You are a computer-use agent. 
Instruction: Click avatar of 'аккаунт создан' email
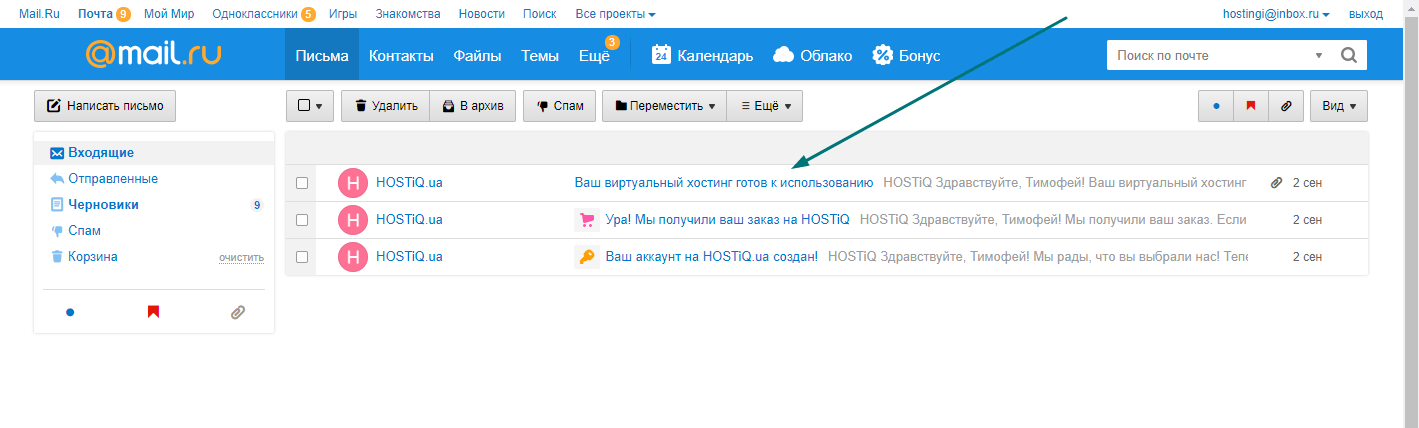click(353, 257)
